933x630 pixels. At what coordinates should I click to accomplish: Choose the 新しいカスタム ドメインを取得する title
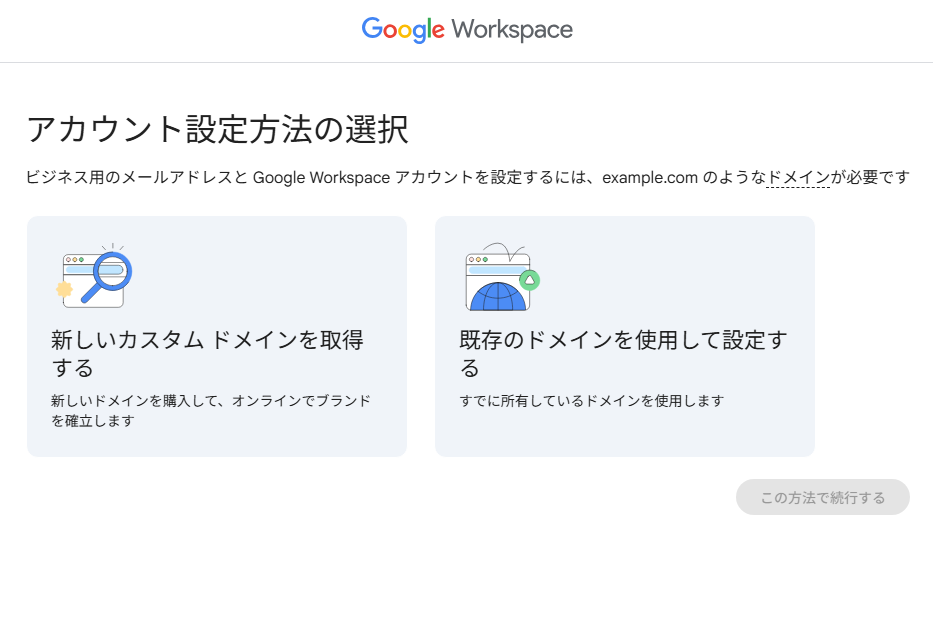point(207,354)
